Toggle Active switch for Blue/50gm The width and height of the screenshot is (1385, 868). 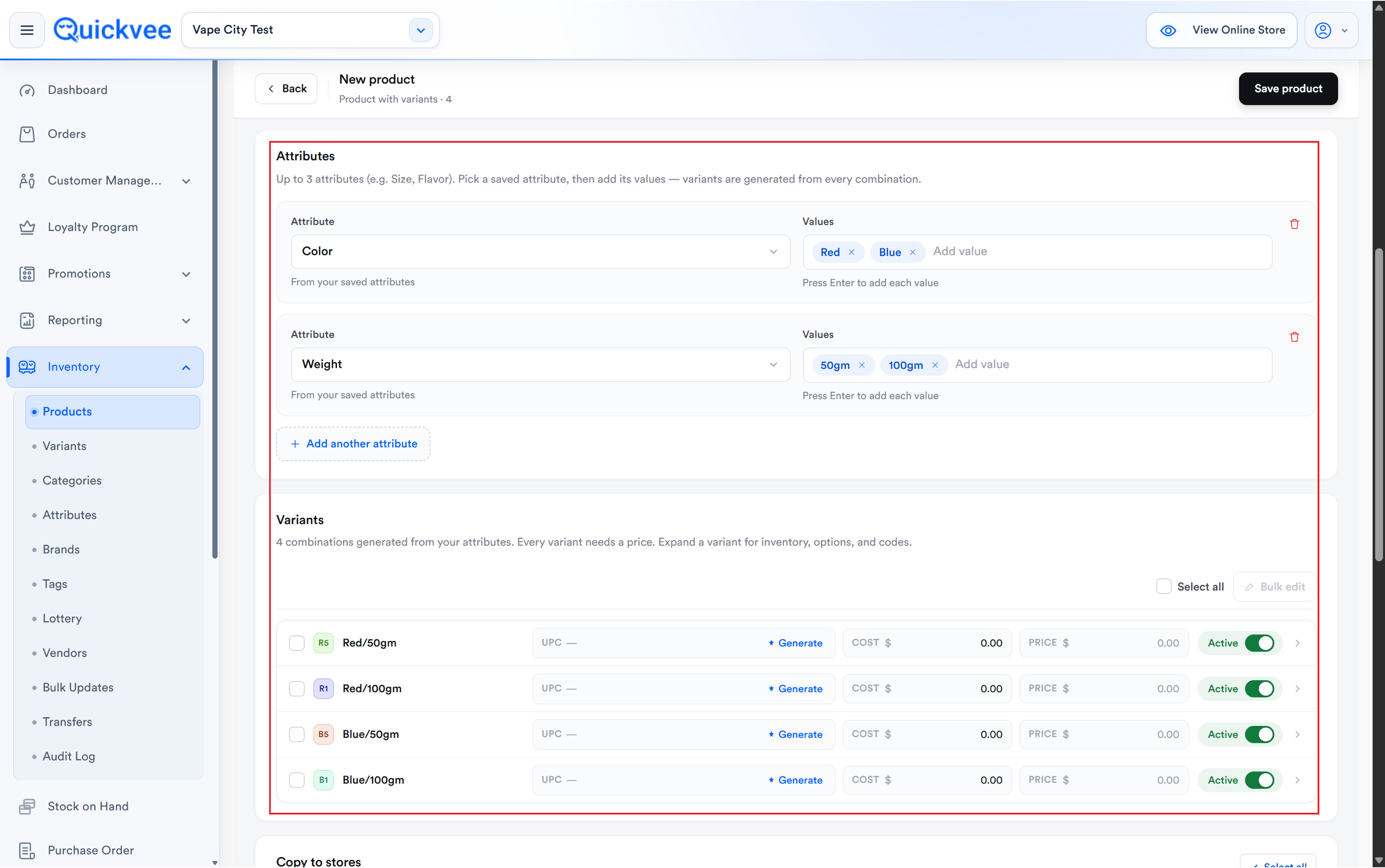[x=1259, y=734]
